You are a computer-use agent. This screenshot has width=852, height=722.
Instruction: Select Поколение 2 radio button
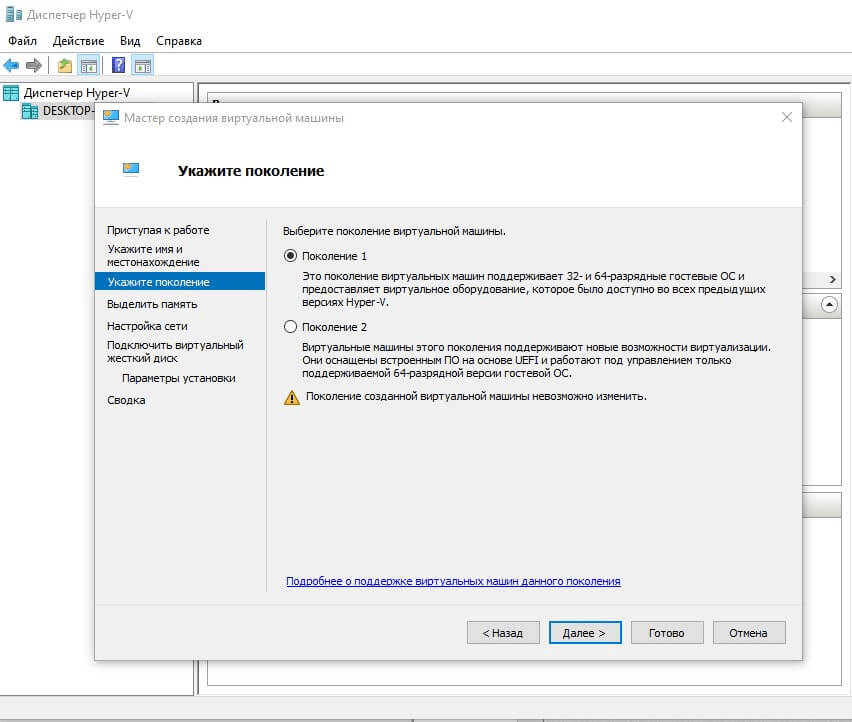pos(291,327)
